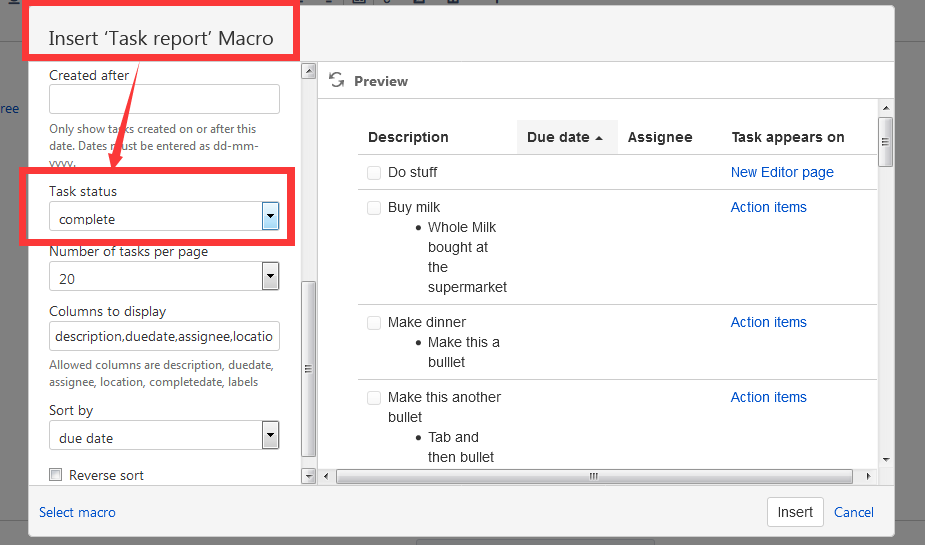Click the Preview heading label
925x545 pixels.
pyautogui.click(x=381, y=81)
